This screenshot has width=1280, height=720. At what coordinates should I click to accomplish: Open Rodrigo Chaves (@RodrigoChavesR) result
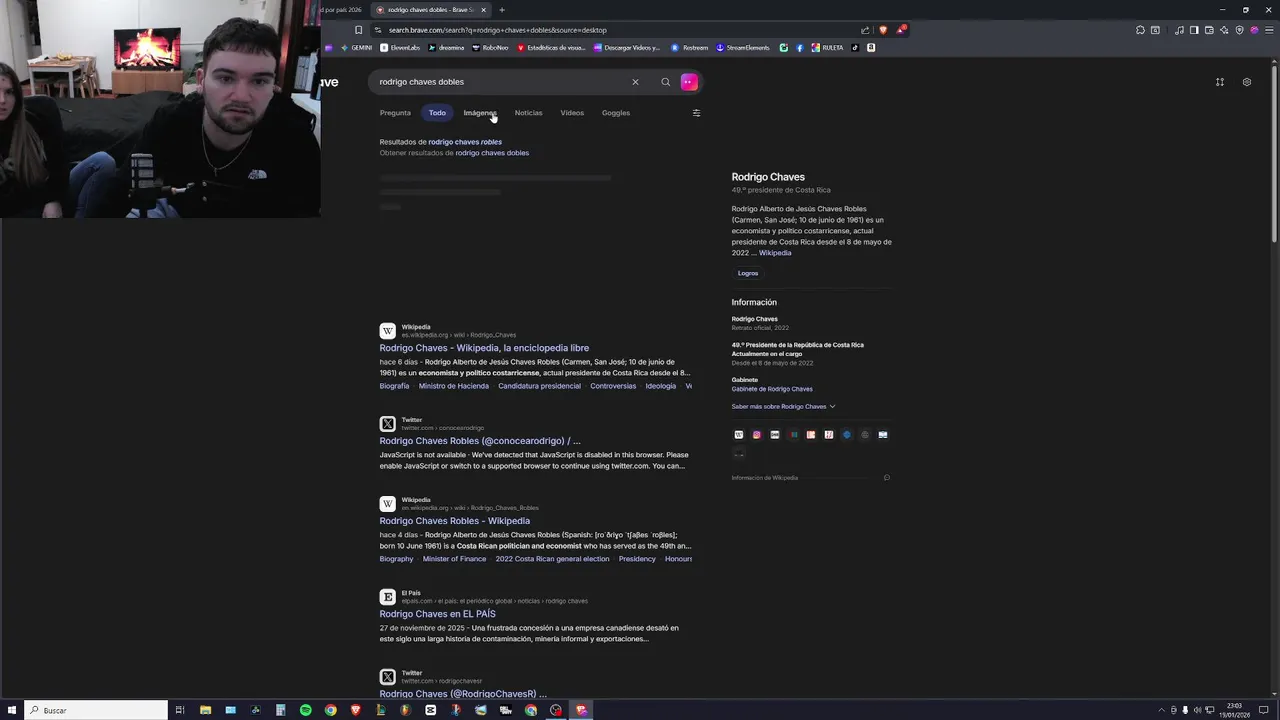tap(463, 693)
